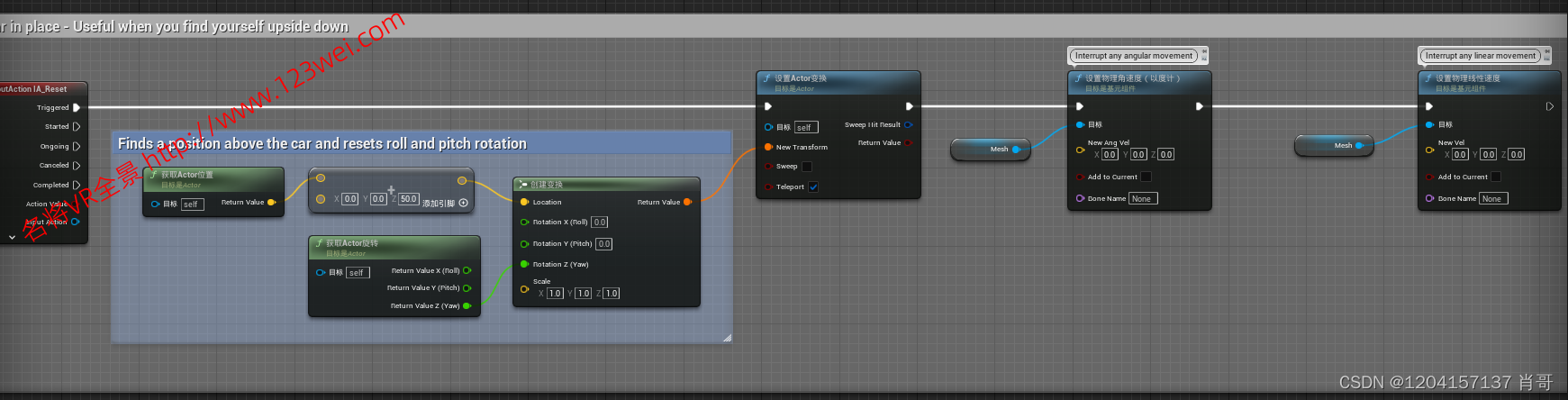Screen dimensions: 1568x400
Task: Click the Triggered exec pin on IA_Reset
Action: (x=77, y=107)
